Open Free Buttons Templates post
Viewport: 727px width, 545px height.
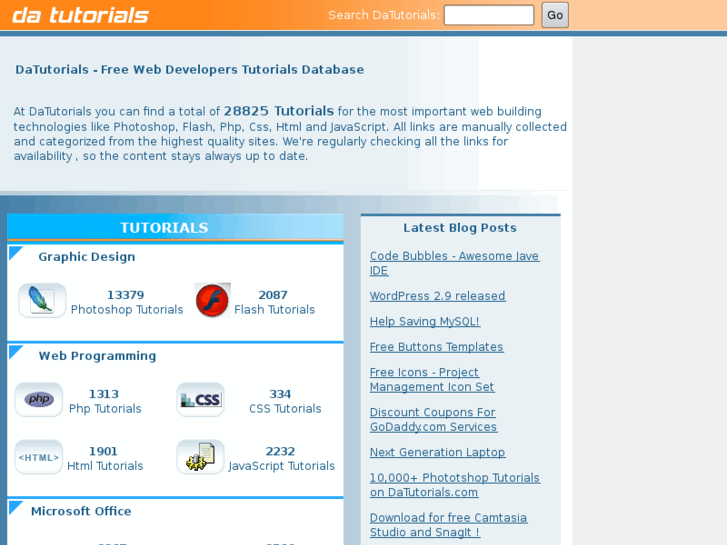click(436, 347)
